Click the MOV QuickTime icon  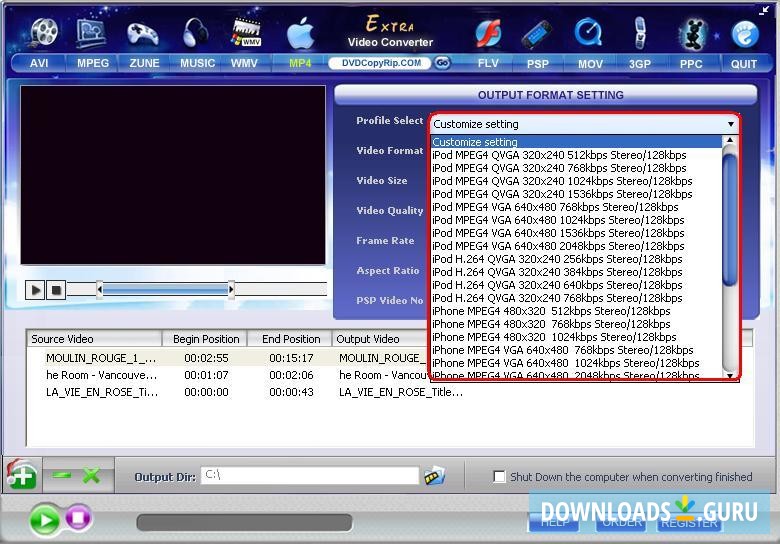tap(588, 33)
